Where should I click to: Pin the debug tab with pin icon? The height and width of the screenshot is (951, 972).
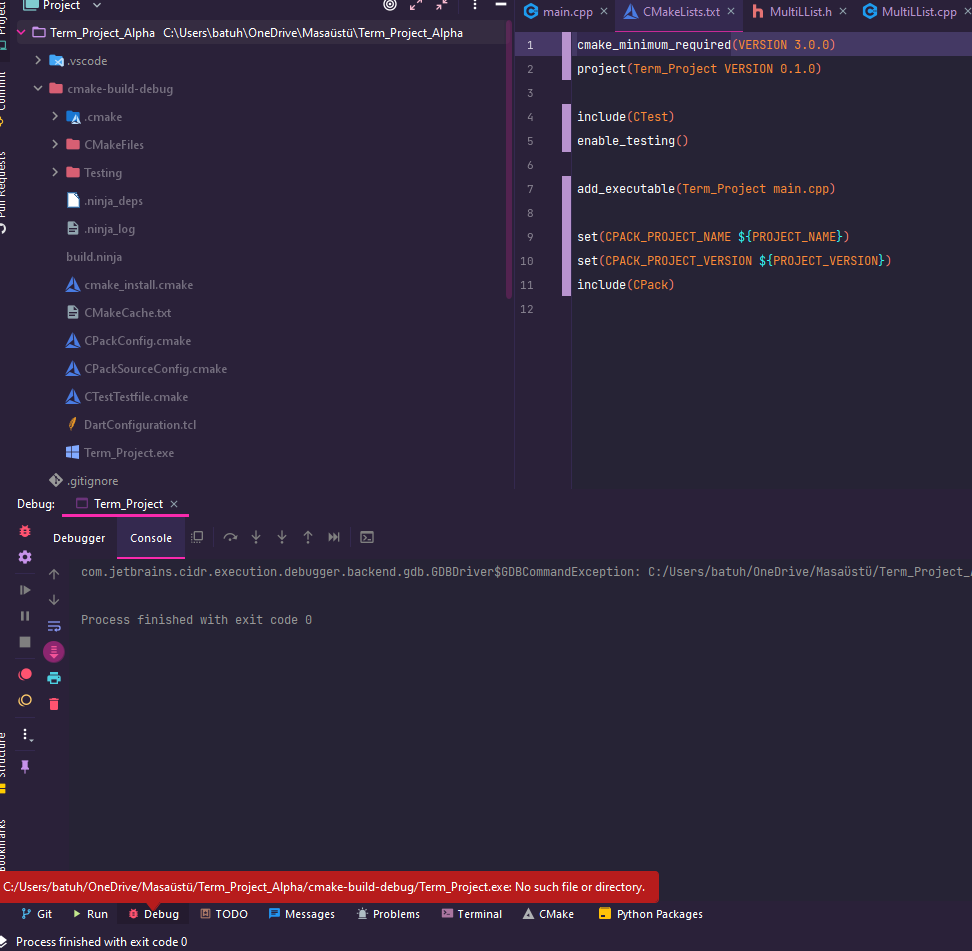pos(25,767)
